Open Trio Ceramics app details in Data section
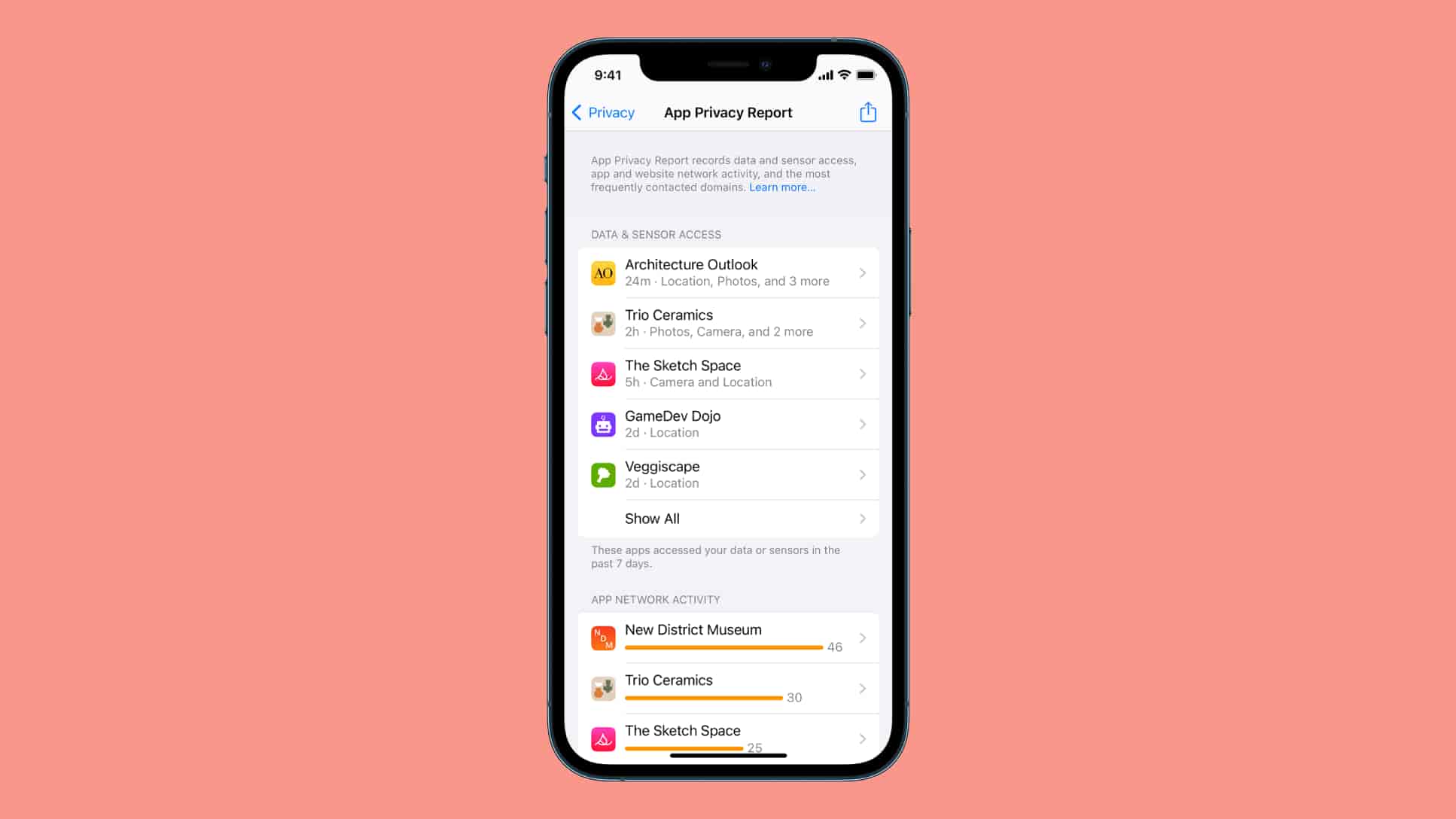Viewport: 1456px width, 819px height. [x=728, y=322]
